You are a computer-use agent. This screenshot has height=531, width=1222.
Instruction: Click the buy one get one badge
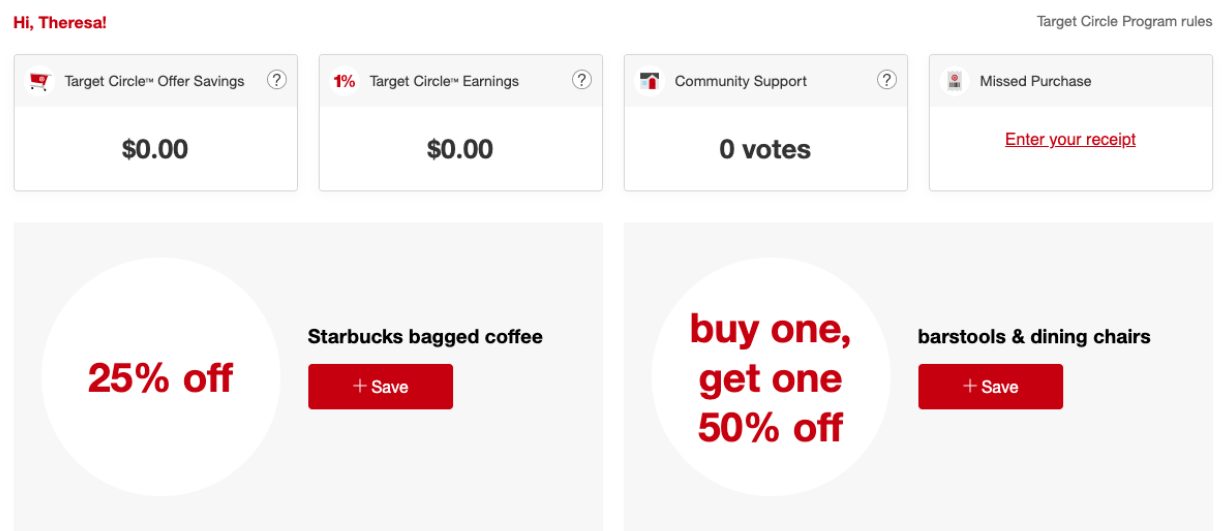(x=770, y=378)
